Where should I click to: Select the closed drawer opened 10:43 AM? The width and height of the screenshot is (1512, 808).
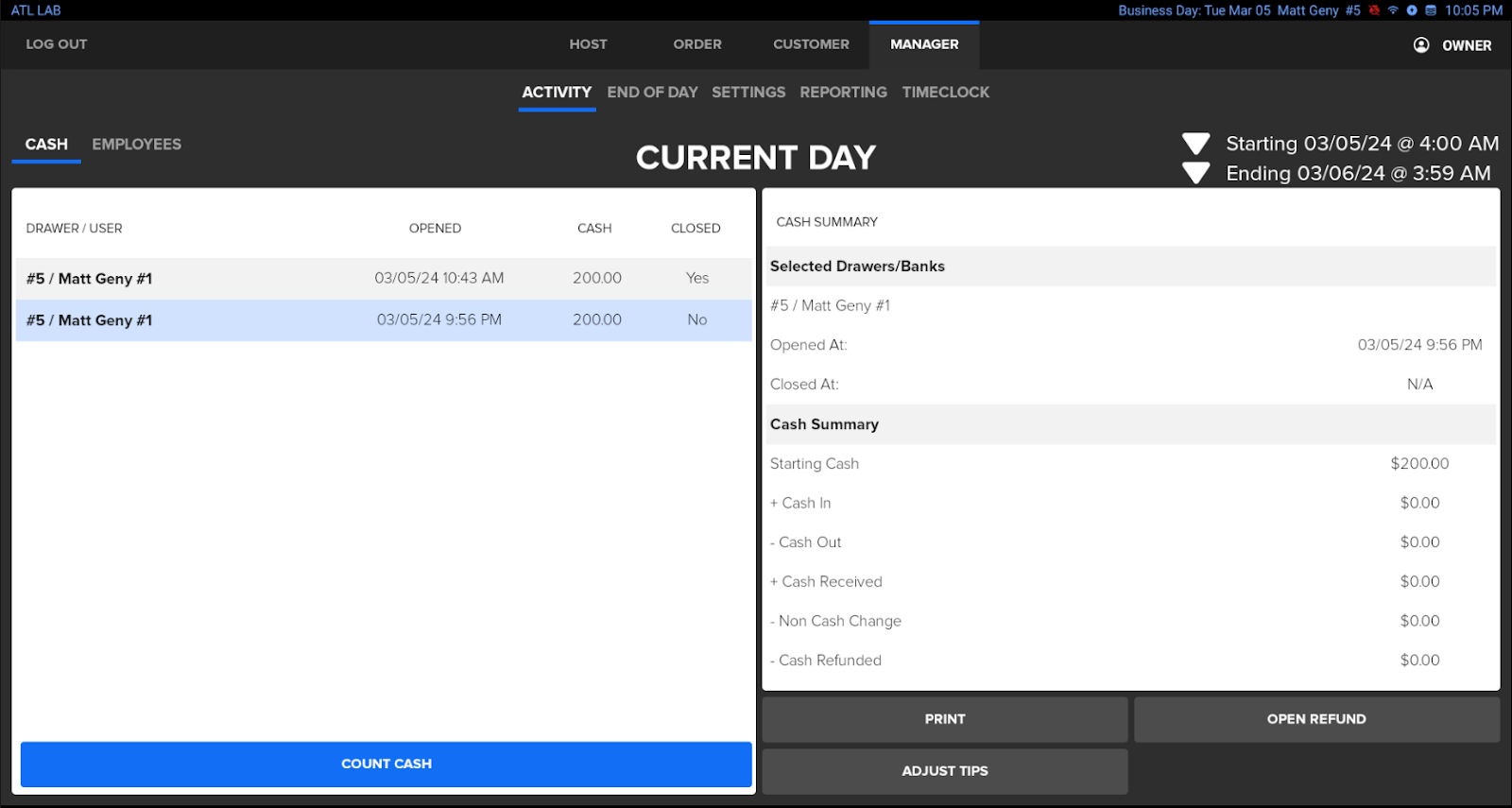coord(383,279)
